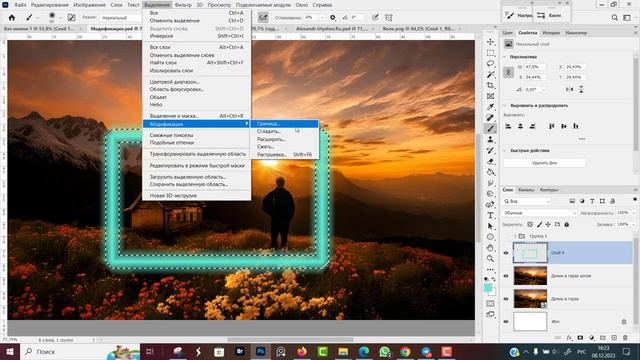Open the Фильтр menu
Image resolution: width=640 pixels, height=360 pixels.
183,5
